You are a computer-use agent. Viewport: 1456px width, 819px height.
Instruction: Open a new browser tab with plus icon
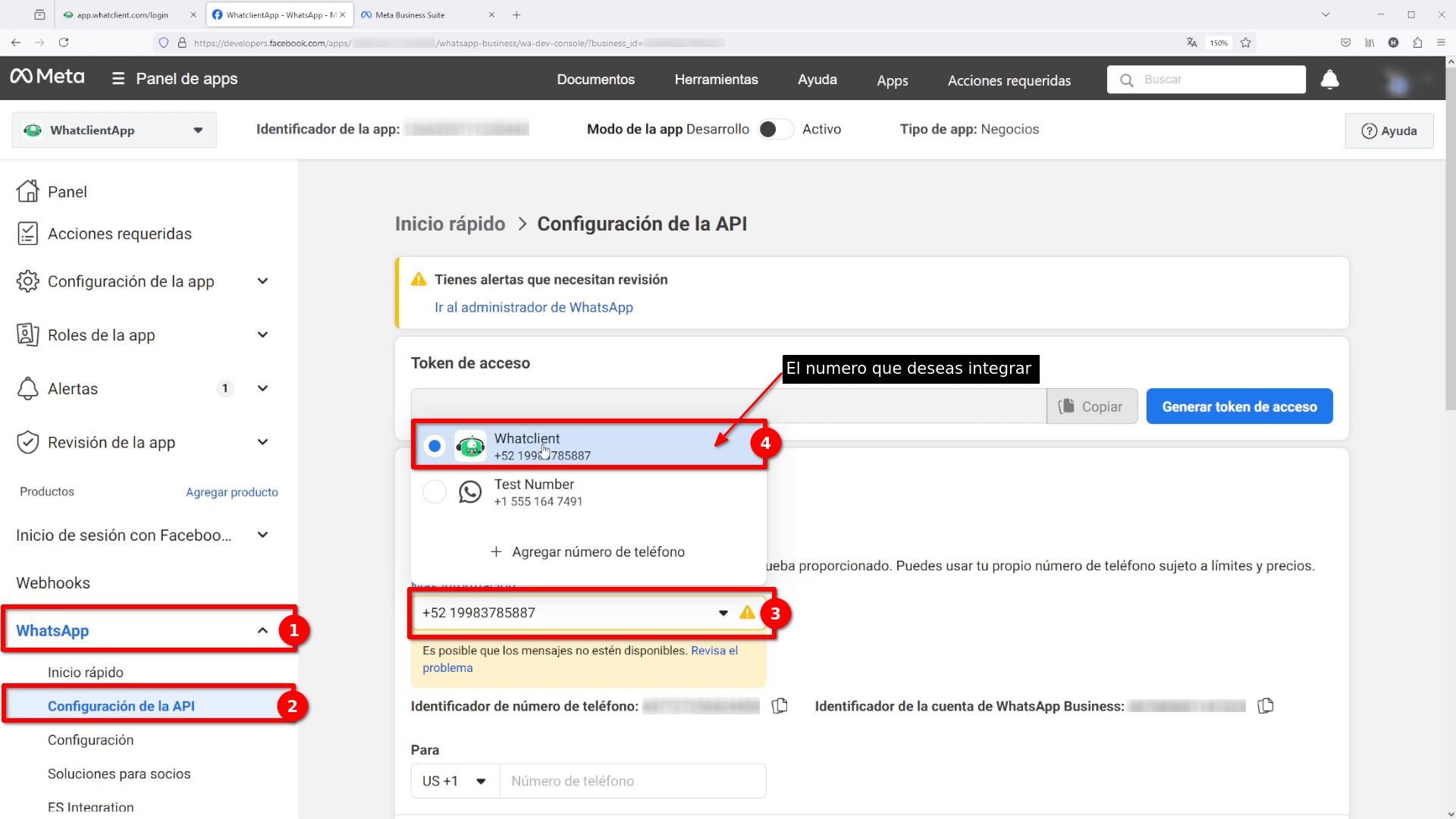pos(516,14)
